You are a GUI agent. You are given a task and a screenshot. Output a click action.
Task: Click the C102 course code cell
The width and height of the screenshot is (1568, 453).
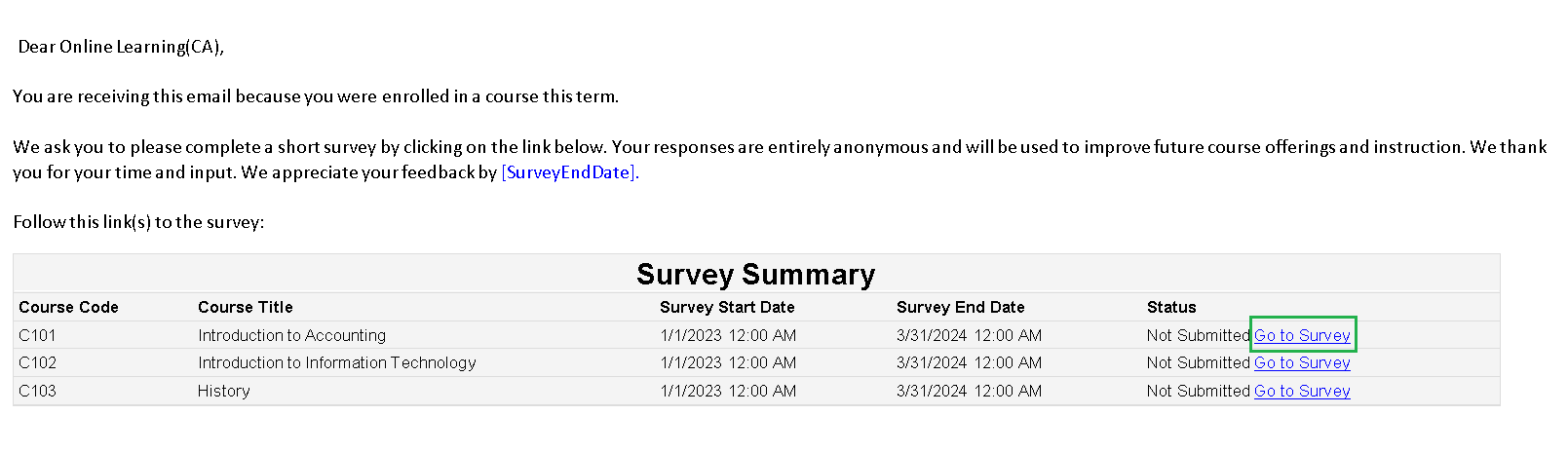click(37, 362)
